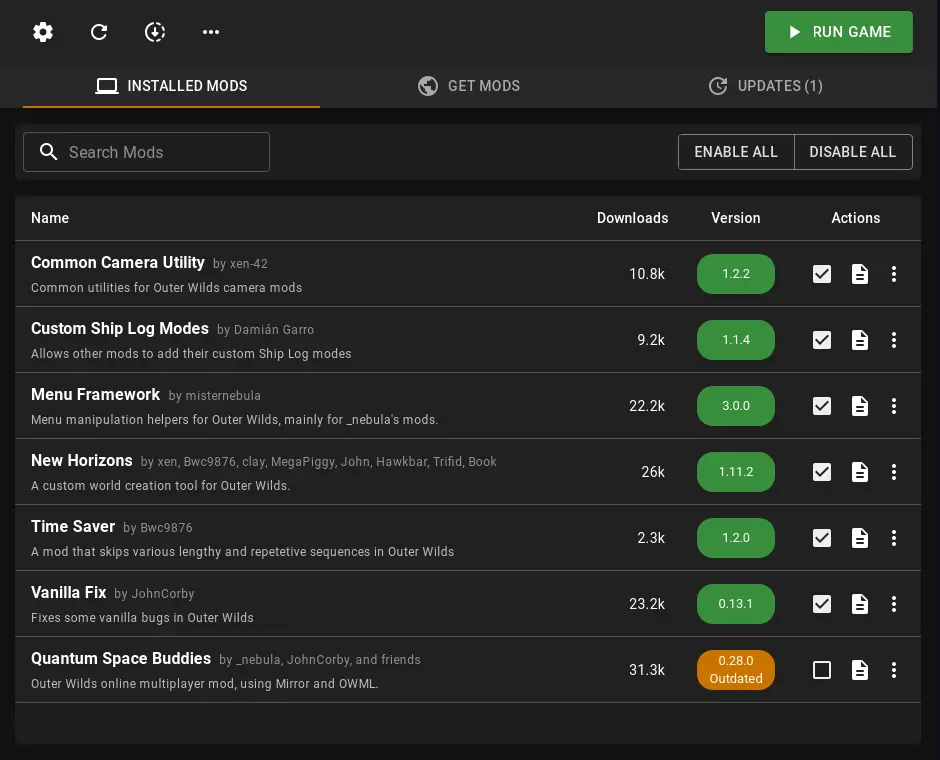The height and width of the screenshot is (760, 940).
Task: Open readme icon for New Horizons
Action: point(860,472)
